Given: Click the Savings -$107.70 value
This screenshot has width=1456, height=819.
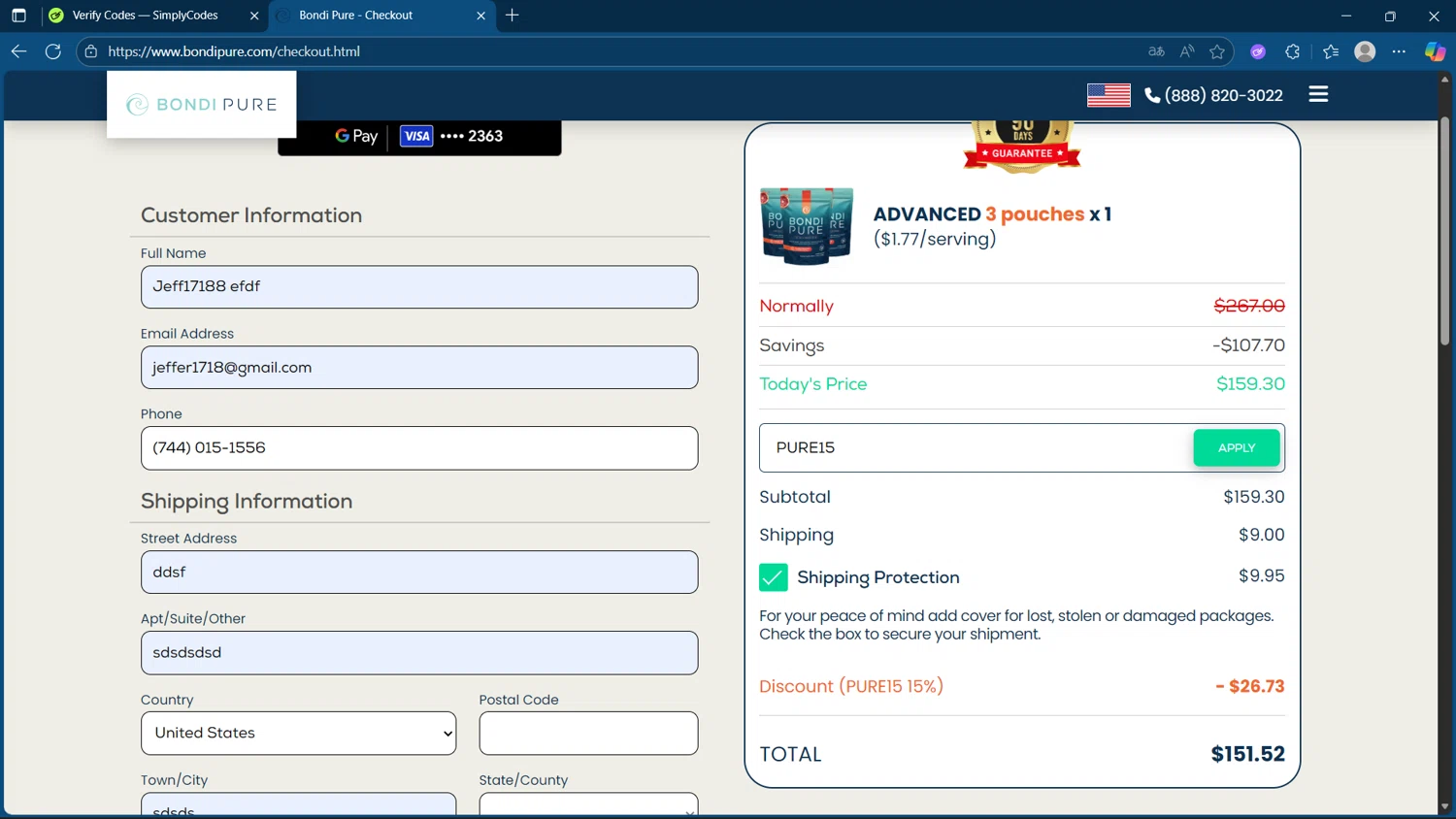Looking at the screenshot, I should tap(1248, 345).
